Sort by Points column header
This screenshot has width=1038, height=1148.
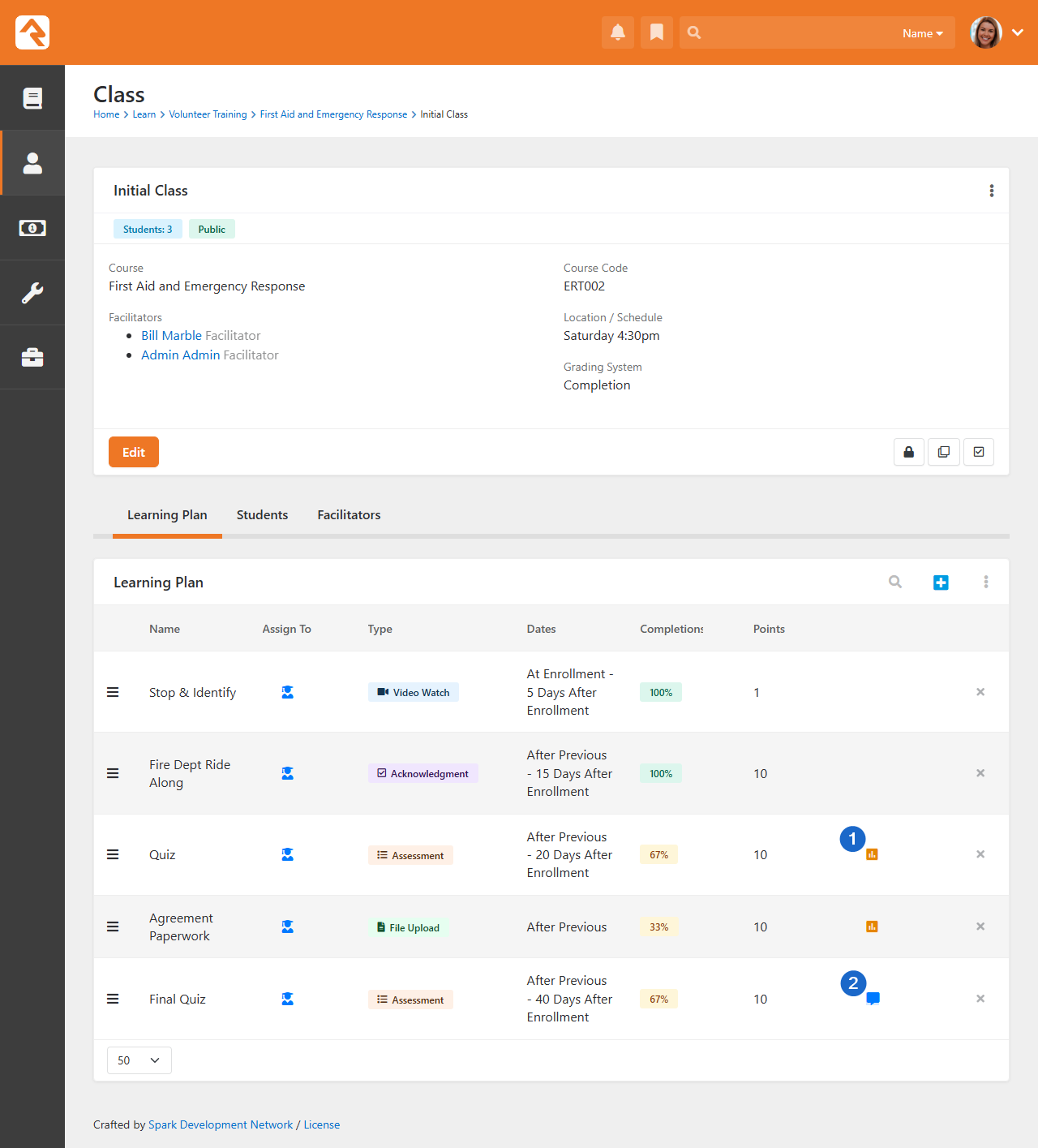[769, 629]
